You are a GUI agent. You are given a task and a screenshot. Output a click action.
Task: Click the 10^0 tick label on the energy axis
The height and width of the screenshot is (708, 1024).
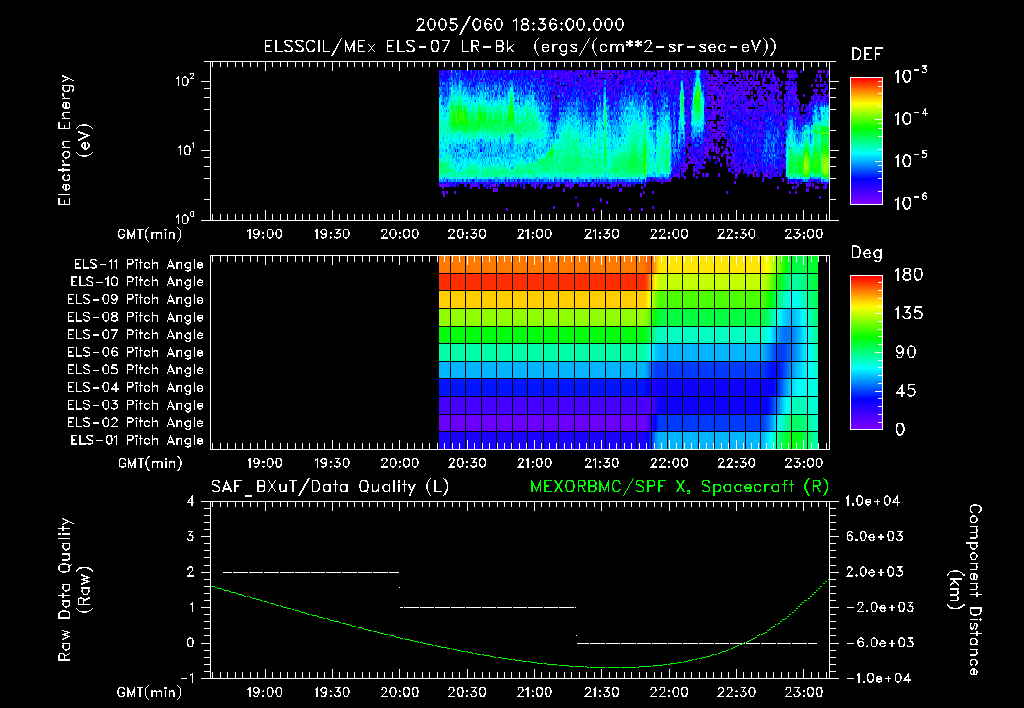coord(185,217)
